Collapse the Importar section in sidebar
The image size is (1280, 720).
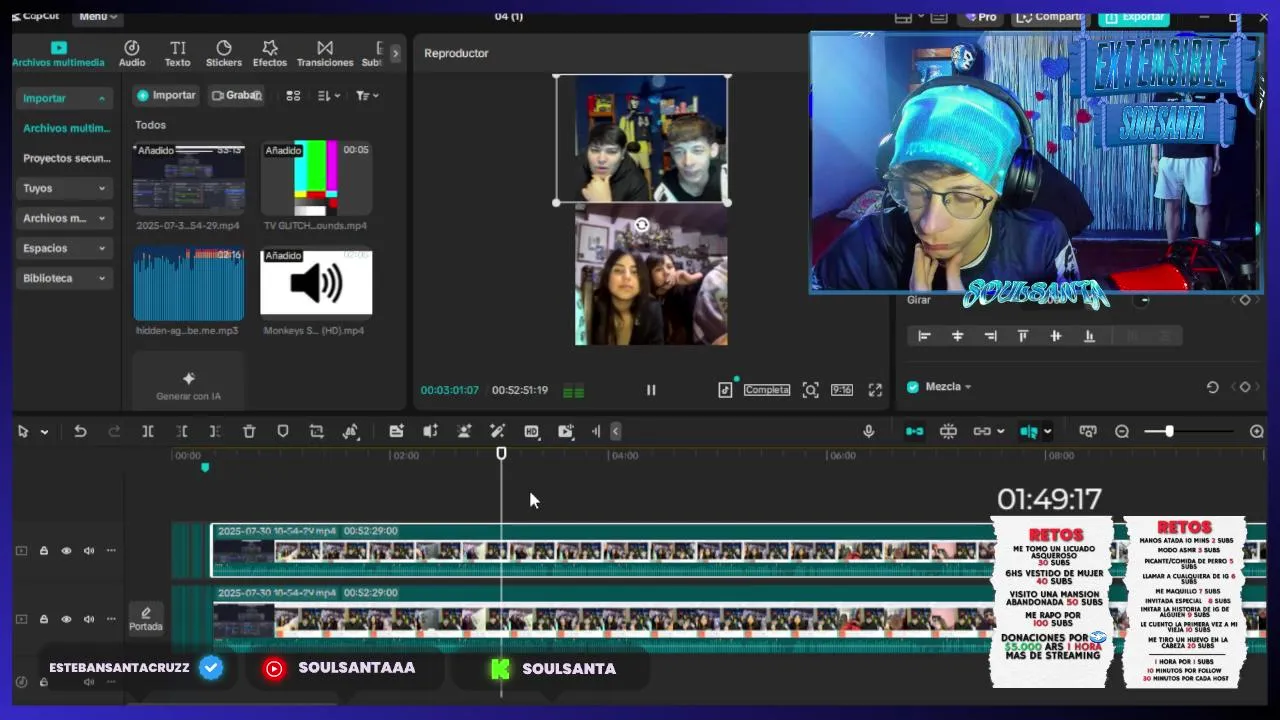click(x=65, y=98)
